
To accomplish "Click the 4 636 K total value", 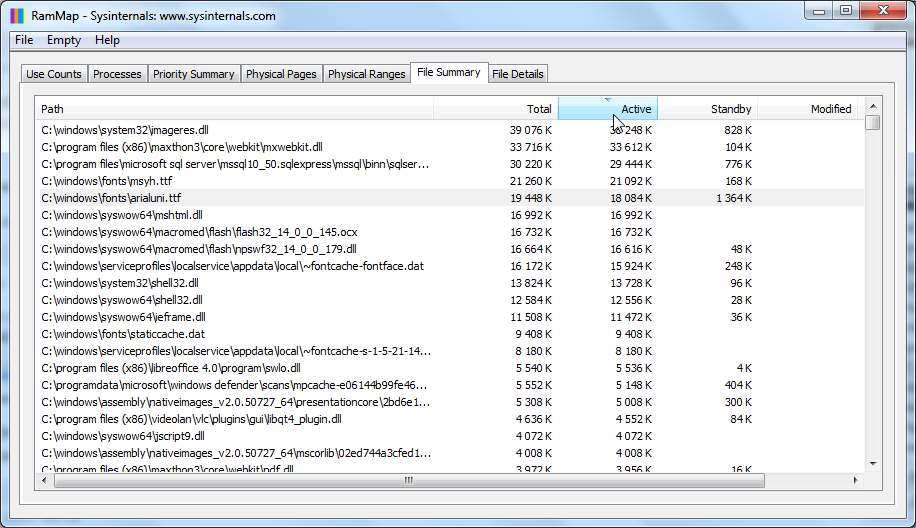I will (533, 419).
